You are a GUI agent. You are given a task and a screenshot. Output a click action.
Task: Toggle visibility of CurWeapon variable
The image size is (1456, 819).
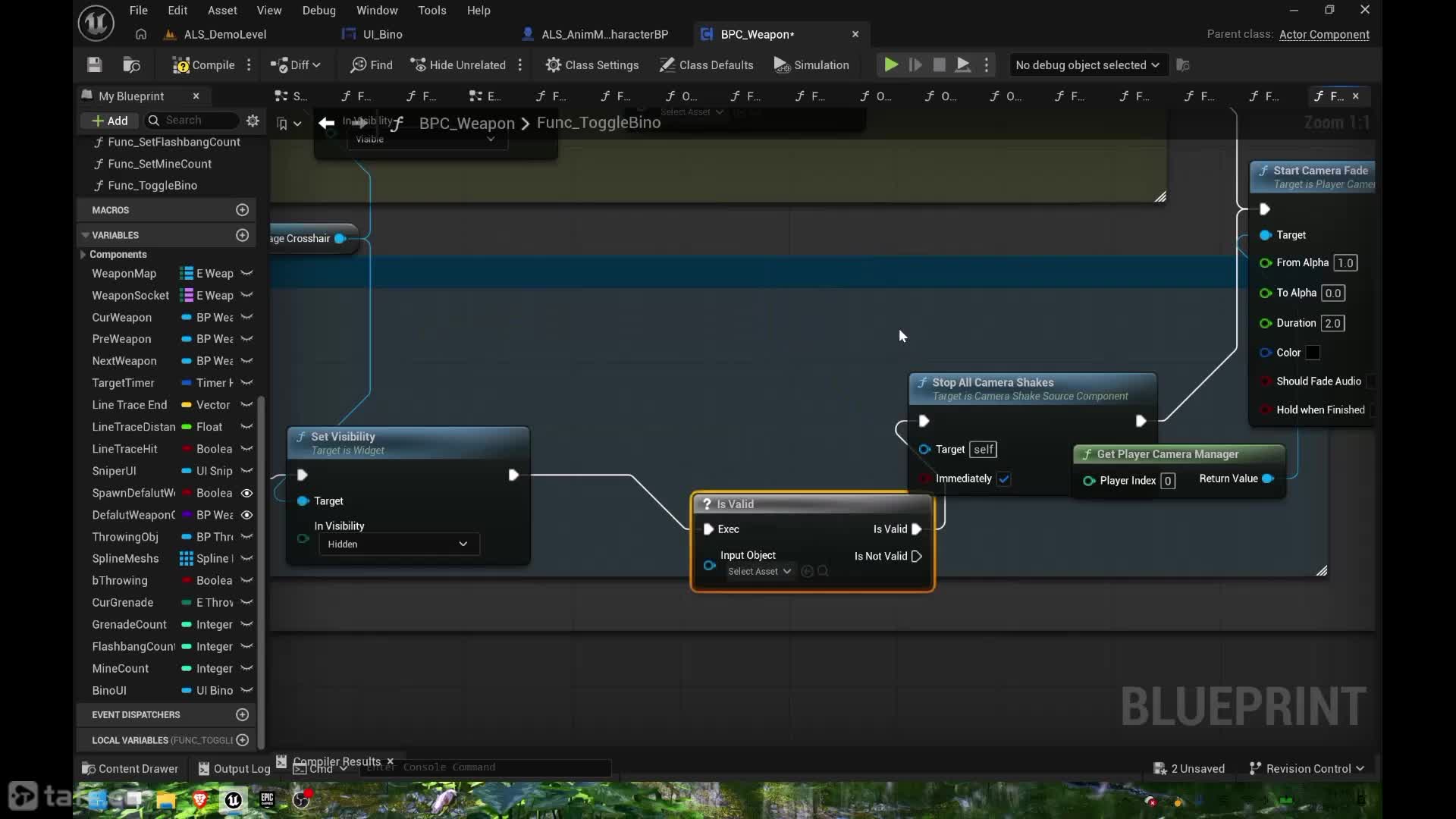coord(246,318)
